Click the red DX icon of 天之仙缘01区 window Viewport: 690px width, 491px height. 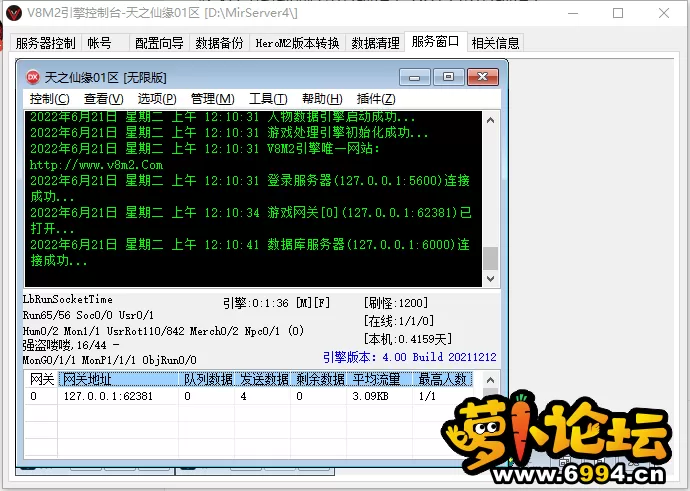(x=33, y=77)
